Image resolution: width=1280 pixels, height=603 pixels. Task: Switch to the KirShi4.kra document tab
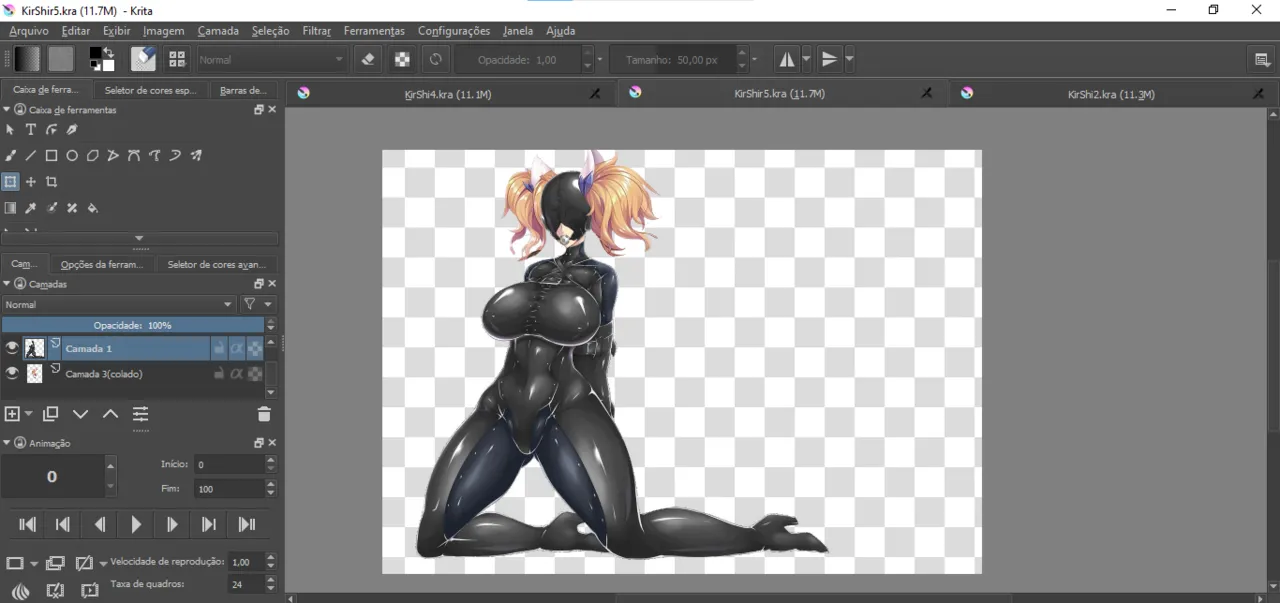click(448, 94)
